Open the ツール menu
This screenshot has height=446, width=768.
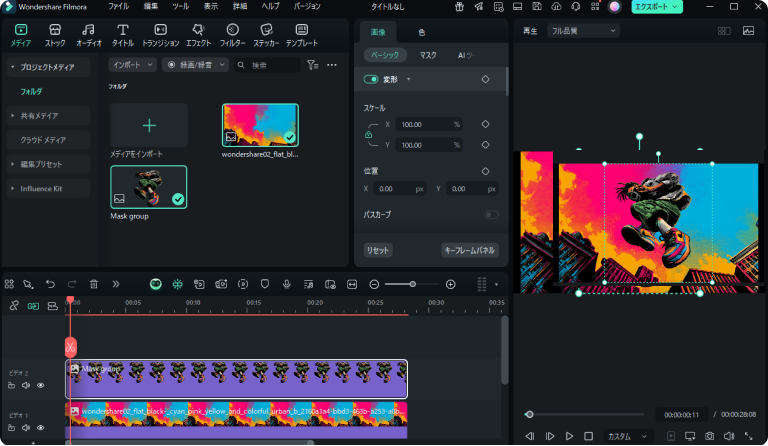[x=180, y=6]
